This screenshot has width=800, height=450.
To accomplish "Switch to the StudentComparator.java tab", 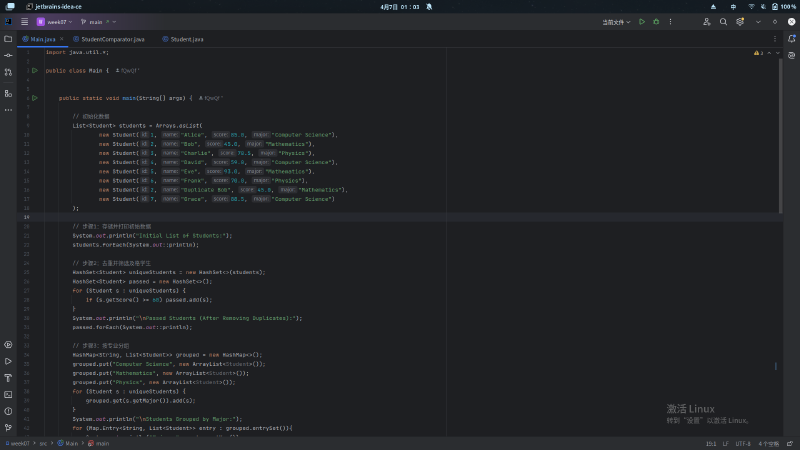I will click(x=109, y=39).
